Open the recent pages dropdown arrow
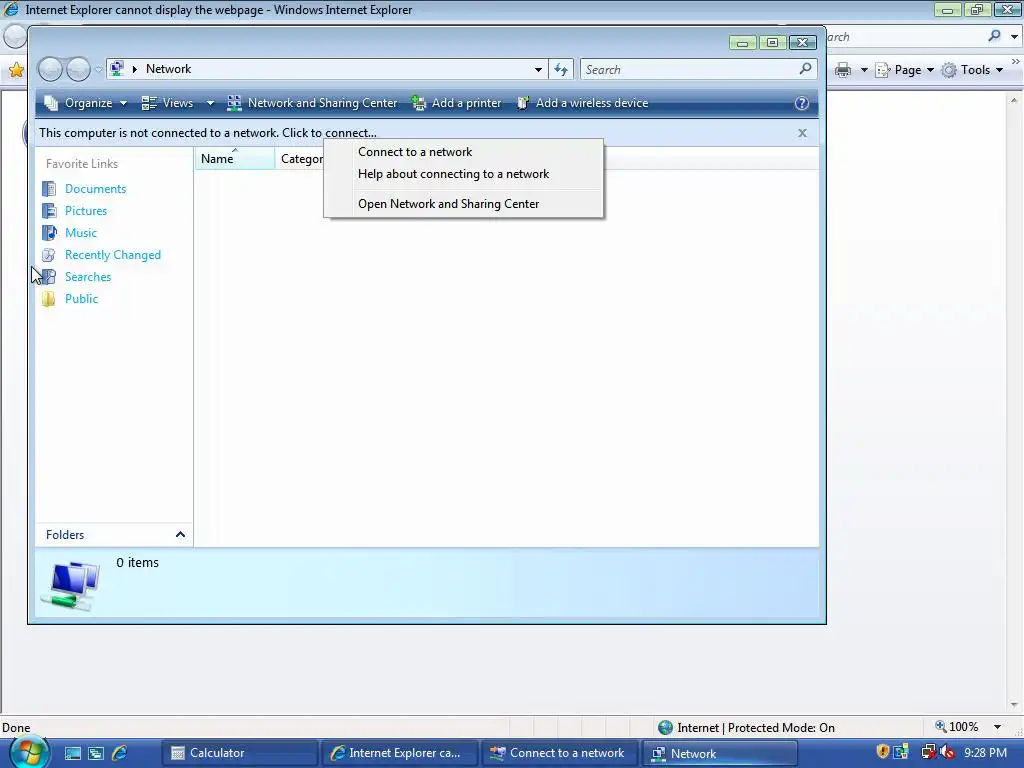Viewport: 1024px width, 768px height. [x=99, y=69]
